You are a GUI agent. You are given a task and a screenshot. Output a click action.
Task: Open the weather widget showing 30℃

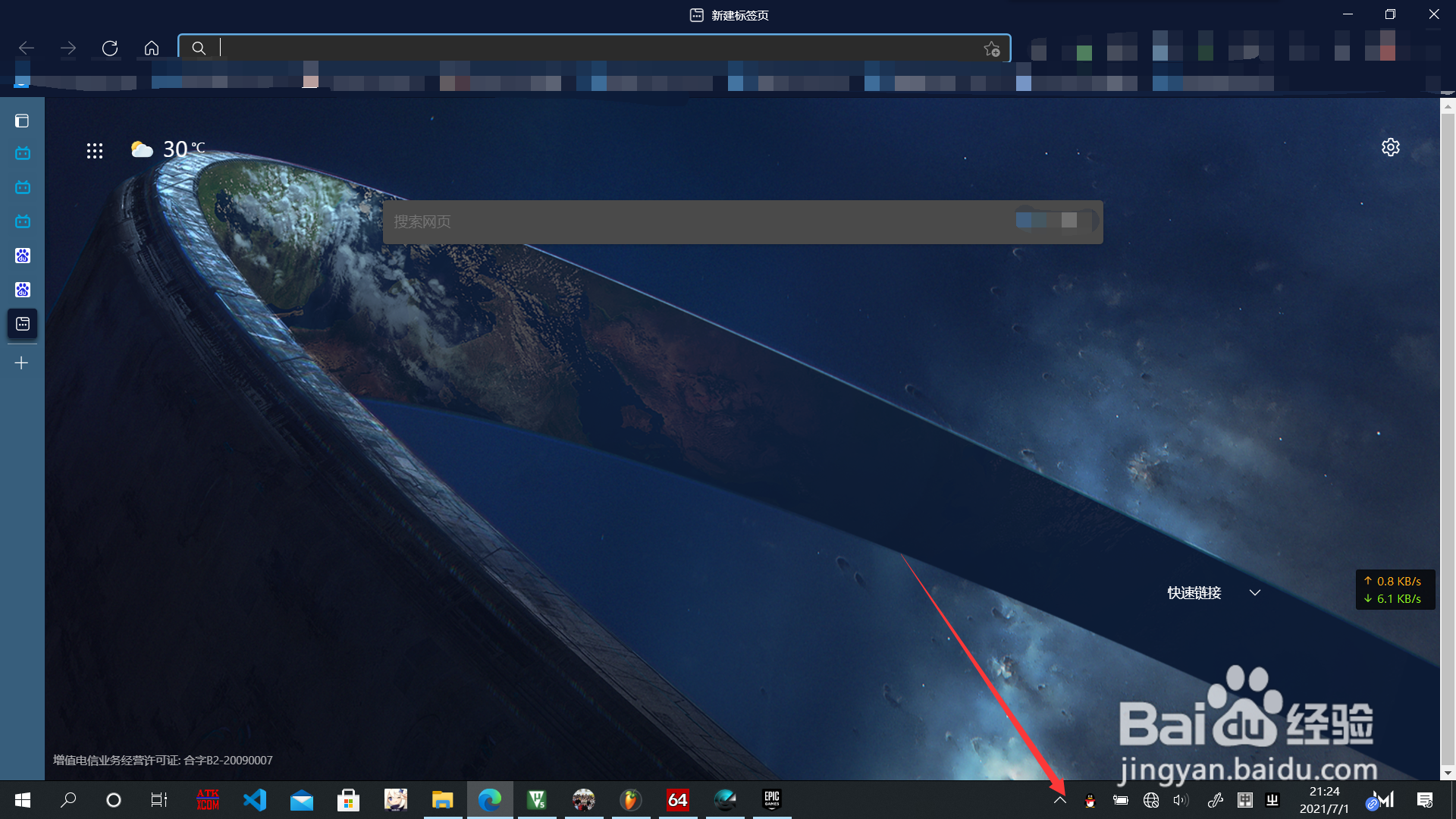pyautogui.click(x=168, y=149)
